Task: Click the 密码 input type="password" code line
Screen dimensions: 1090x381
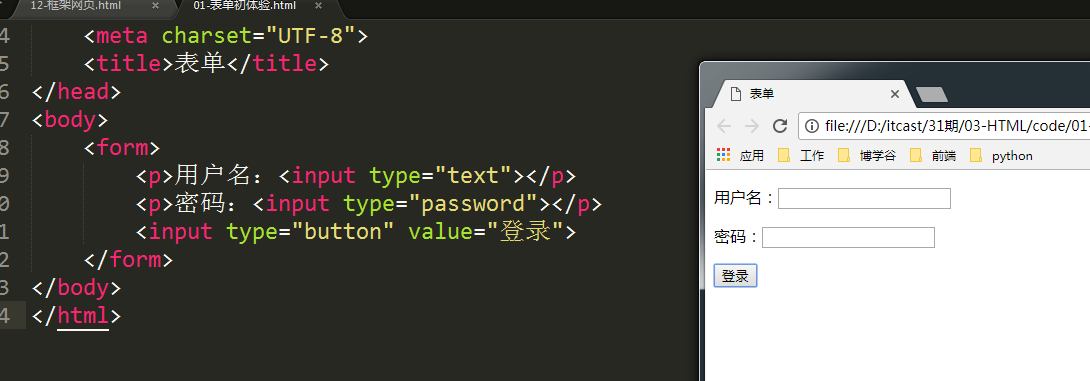Action: click(x=369, y=204)
